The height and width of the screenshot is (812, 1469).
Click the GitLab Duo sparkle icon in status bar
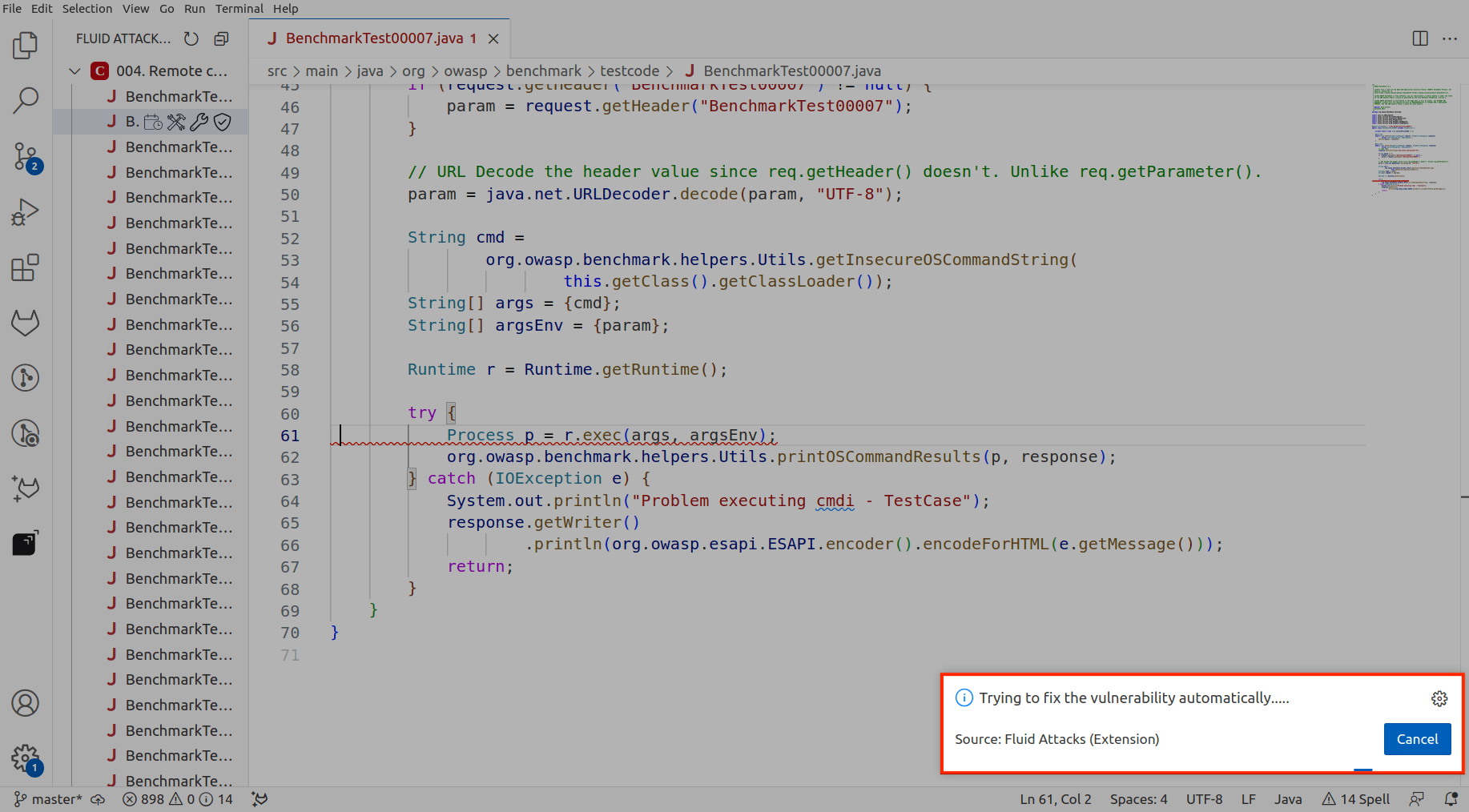[260, 799]
